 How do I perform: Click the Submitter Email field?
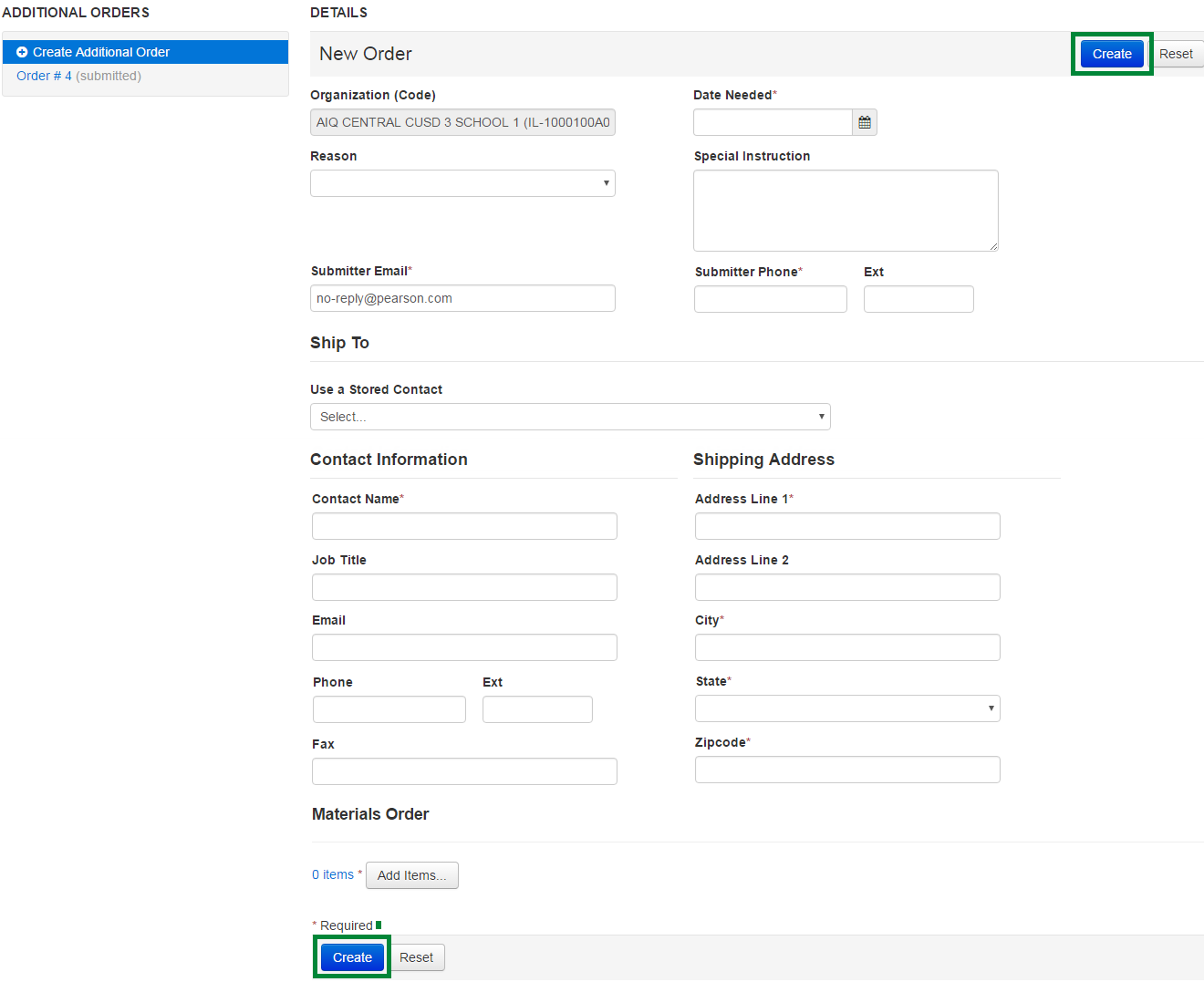coord(462,298)
